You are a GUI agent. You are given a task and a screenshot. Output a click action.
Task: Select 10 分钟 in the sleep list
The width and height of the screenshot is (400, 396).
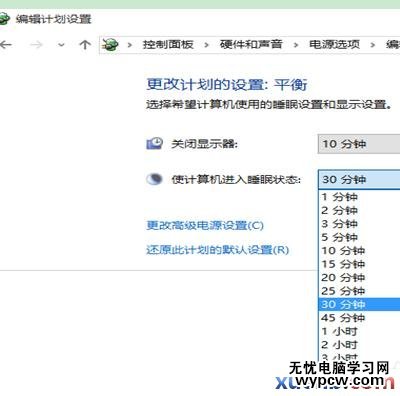359,250
